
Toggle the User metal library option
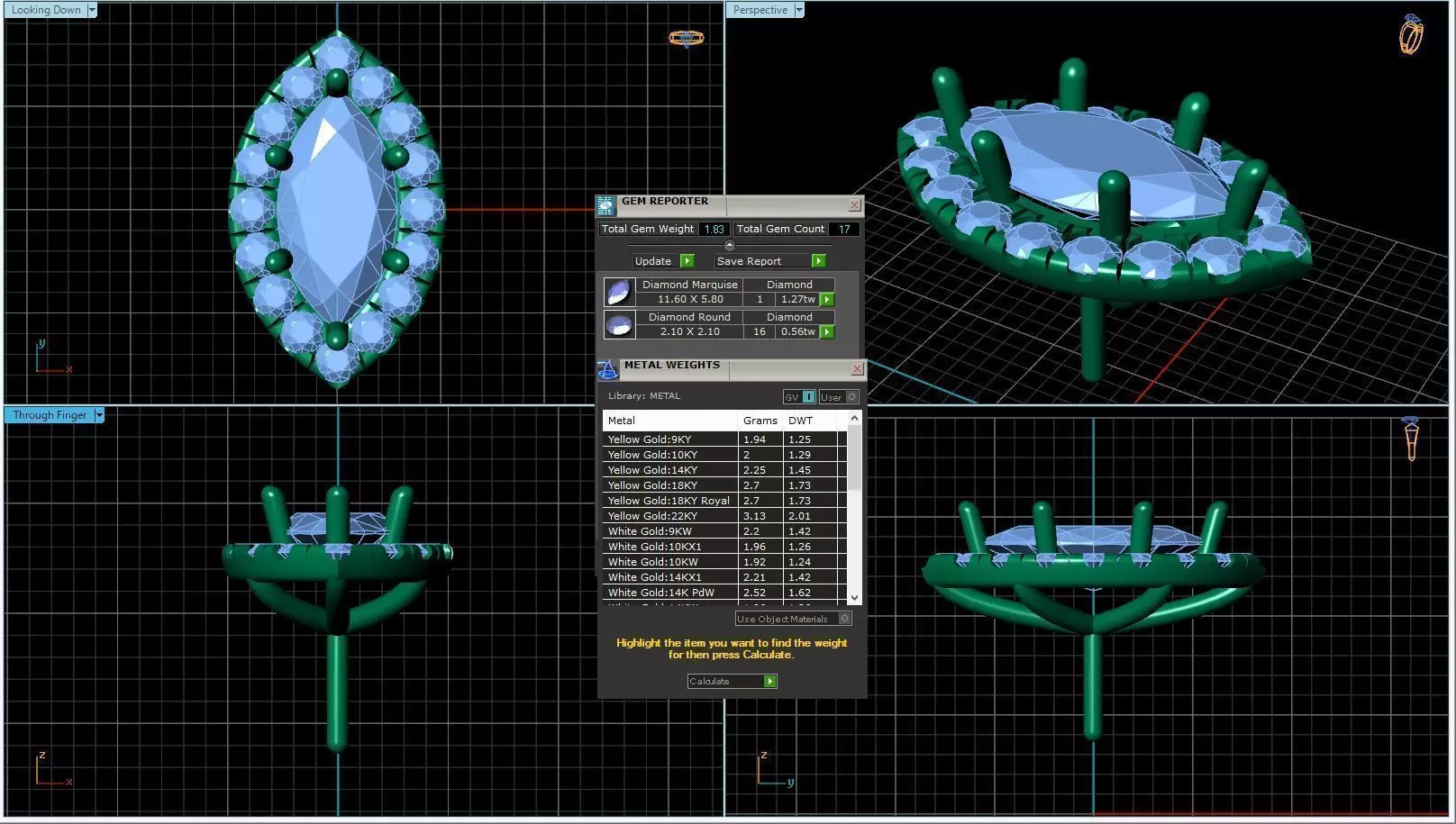(839, 397)
